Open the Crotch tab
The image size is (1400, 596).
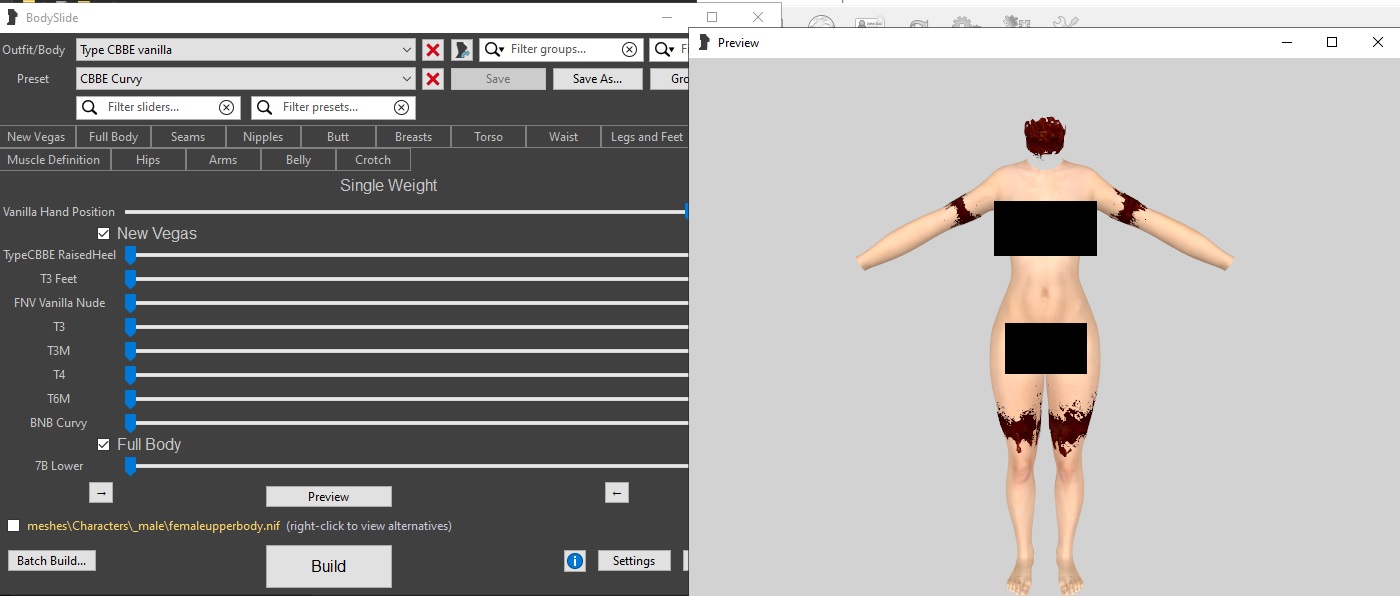373,160
